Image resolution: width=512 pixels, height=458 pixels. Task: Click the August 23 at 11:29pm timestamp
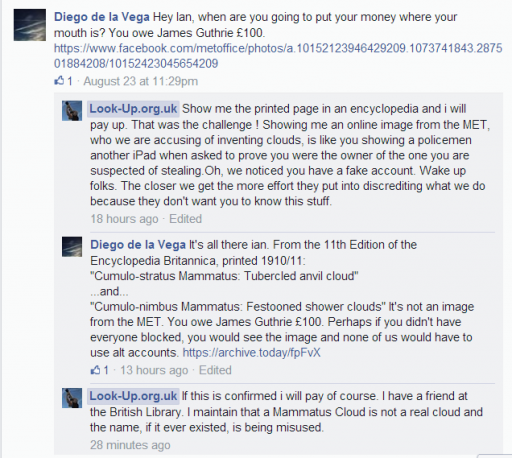pyautogui.click(x=140, y=81)
